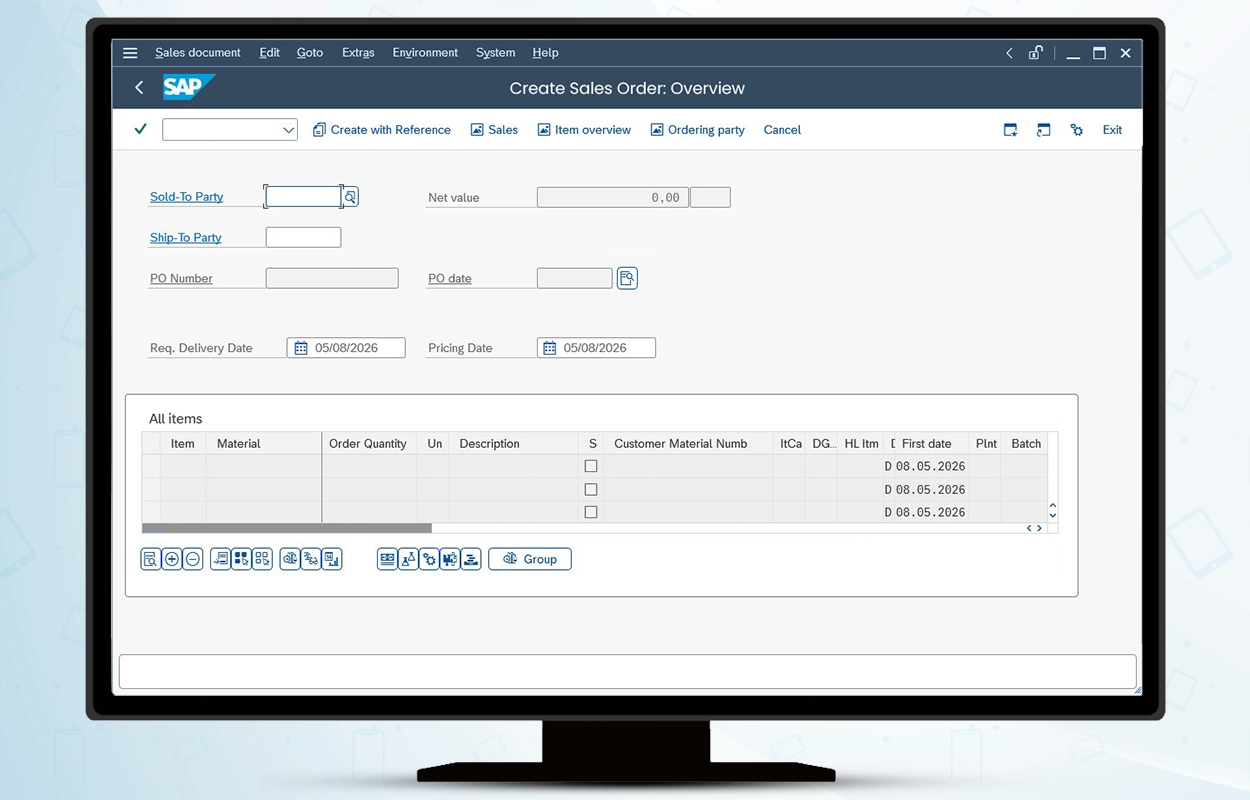This screenshot has height=800, width=1250.
Task: Open the System menu
Action: (x=495, y=53)
